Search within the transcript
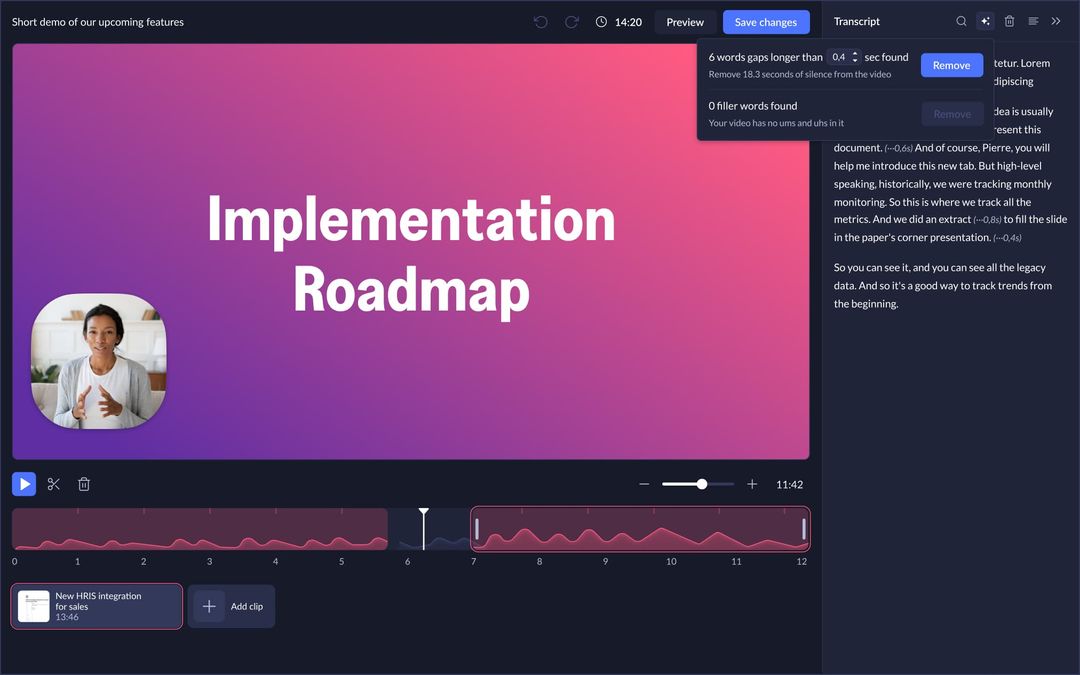The width and height of the screenshot is (1080, 675). (961, 20)
